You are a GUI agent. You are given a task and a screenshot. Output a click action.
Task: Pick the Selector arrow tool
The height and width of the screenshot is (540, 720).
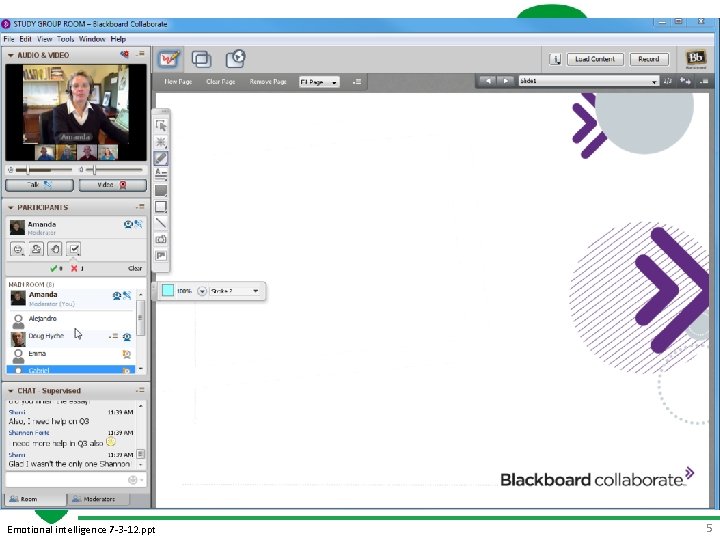[161, 125]
